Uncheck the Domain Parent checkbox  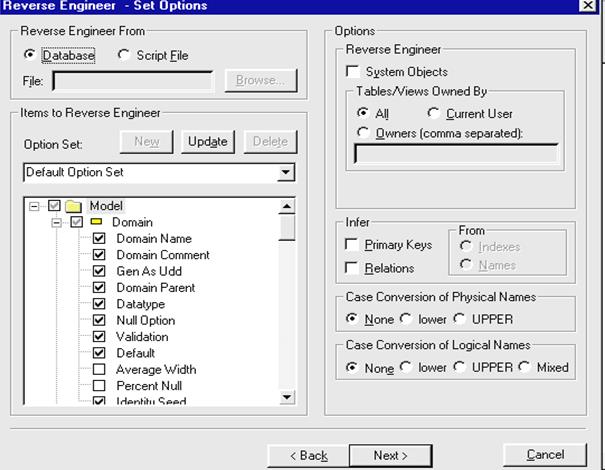[99, 287]
